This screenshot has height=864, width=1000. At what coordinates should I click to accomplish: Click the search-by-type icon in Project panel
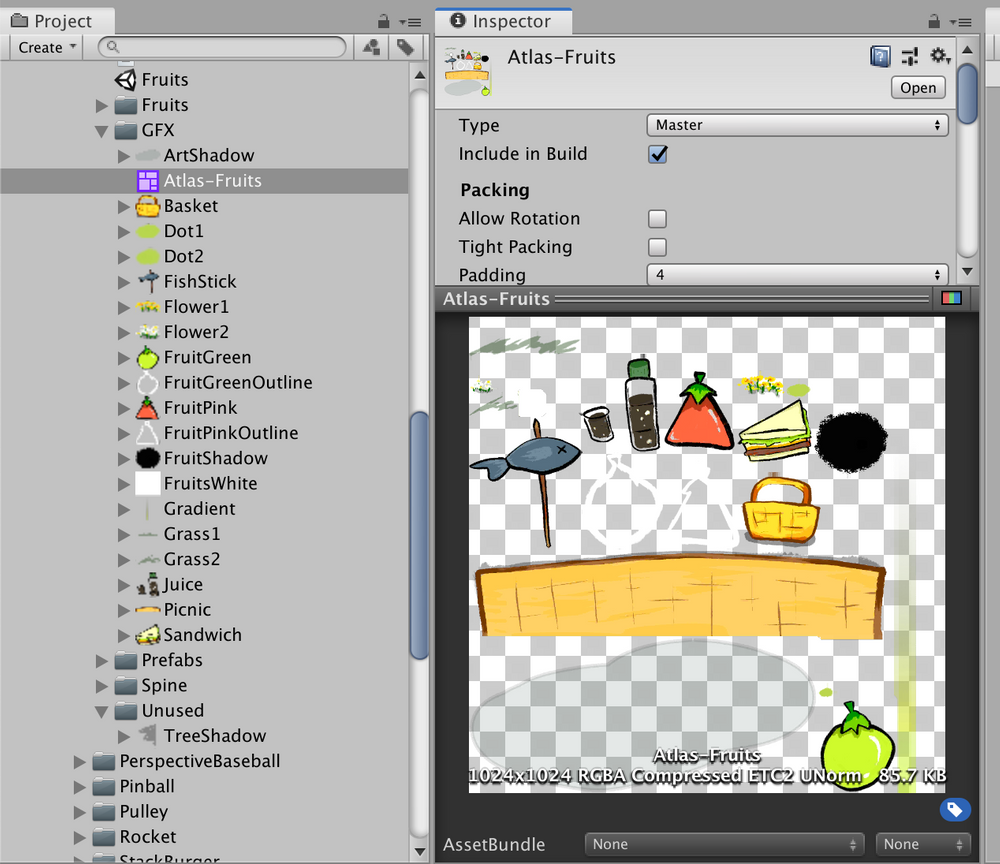[370, 47]
